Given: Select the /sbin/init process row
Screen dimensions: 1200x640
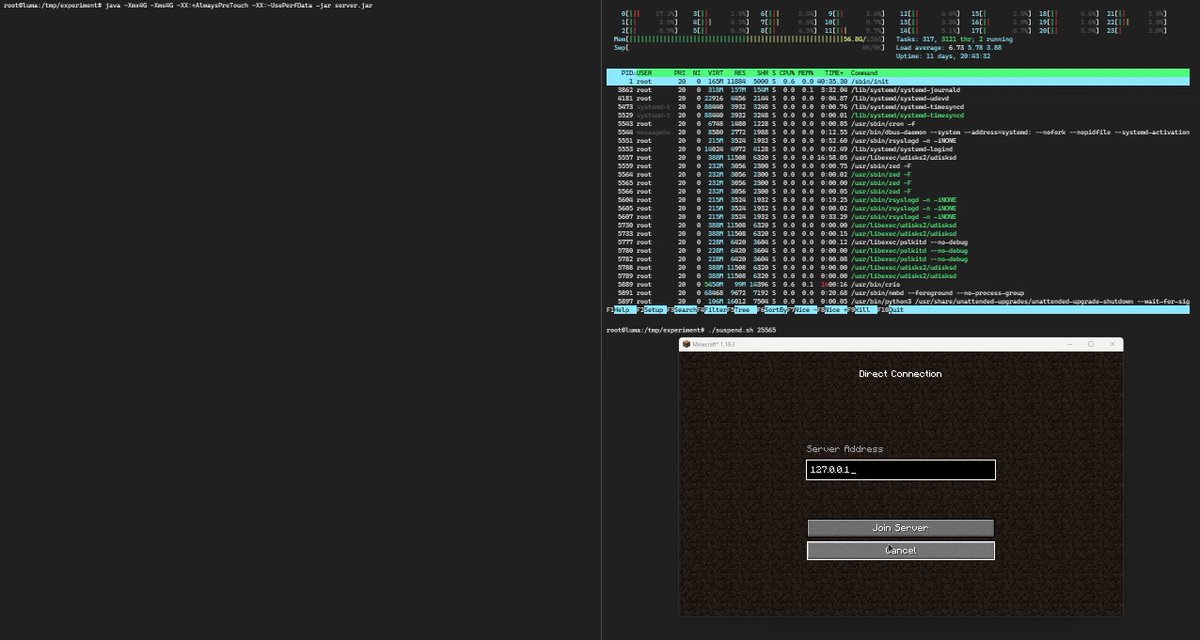Looking at the screenshot, I should pos(898,81).
